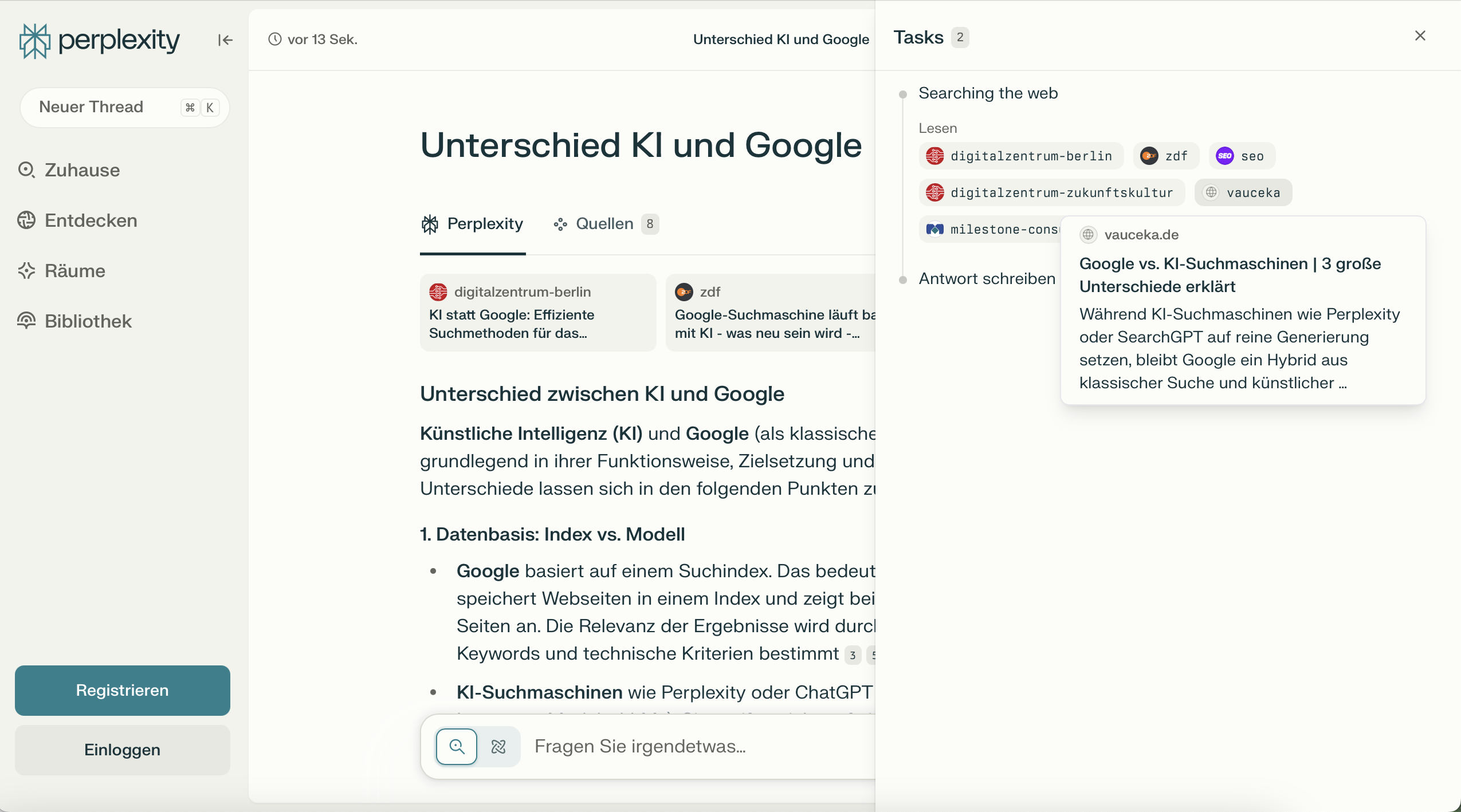Click 1. Datenbasis: Index vs. Modell heading
The width and height of the screenshot is (1461, 812).
[x=552, y=534]
